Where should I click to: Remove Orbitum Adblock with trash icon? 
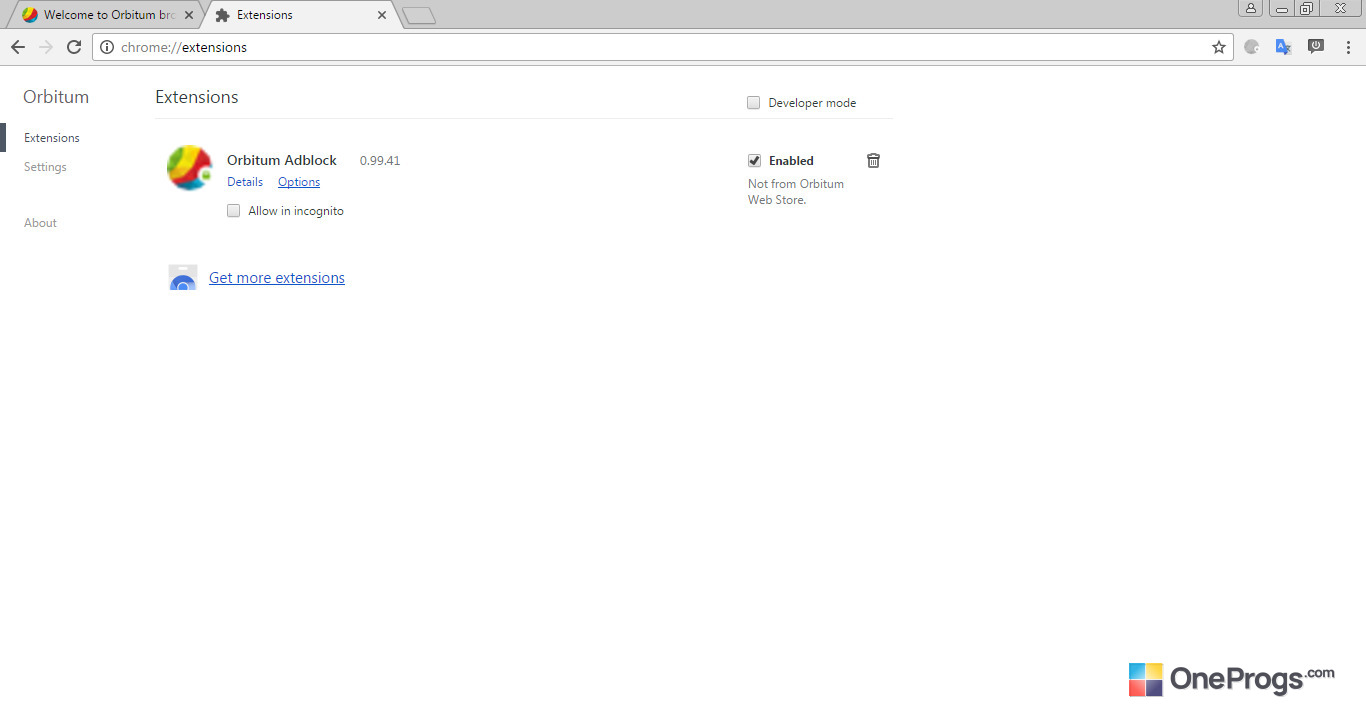pos(873,160)
